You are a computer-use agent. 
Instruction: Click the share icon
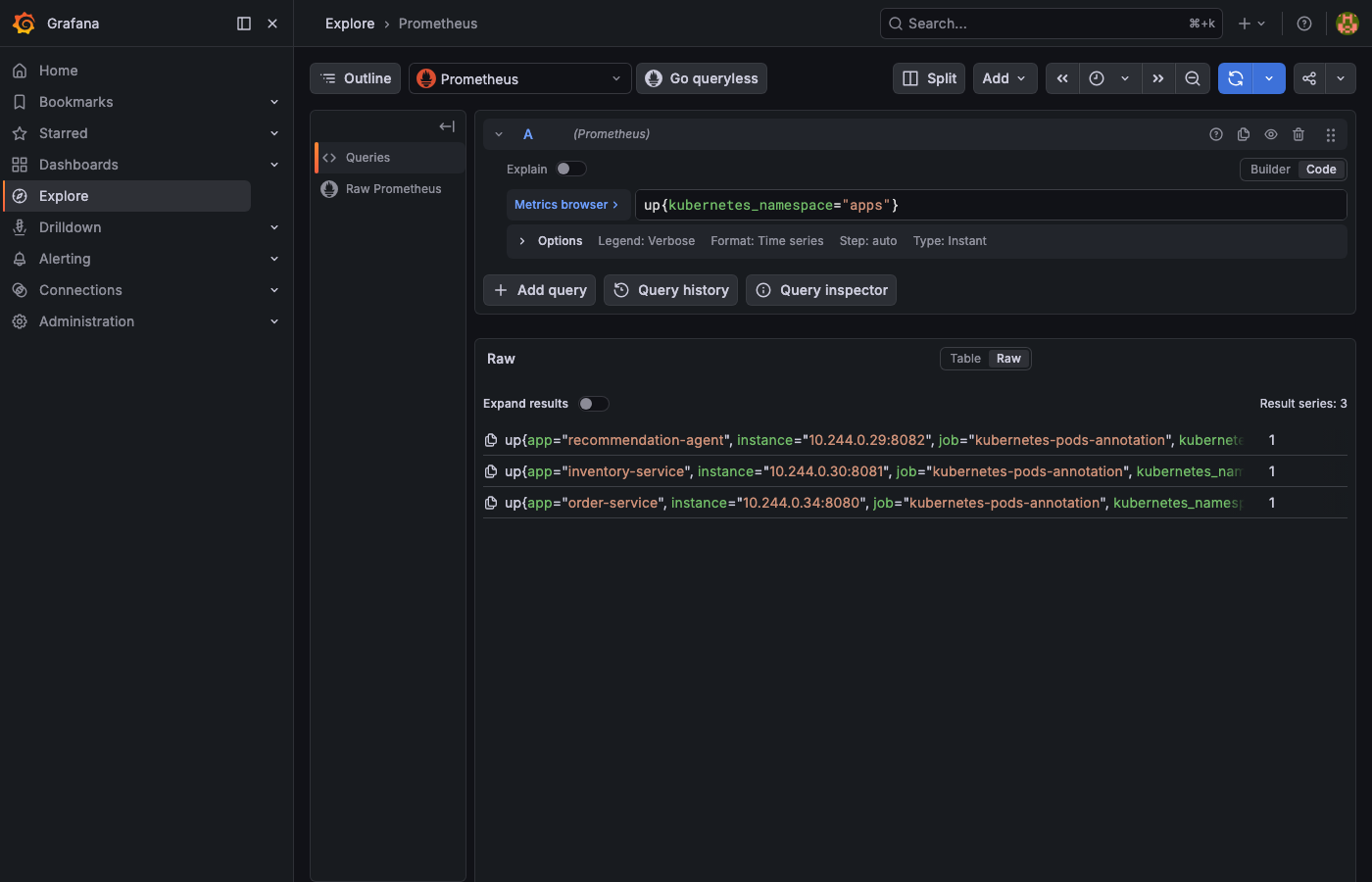pos(1309,78)
